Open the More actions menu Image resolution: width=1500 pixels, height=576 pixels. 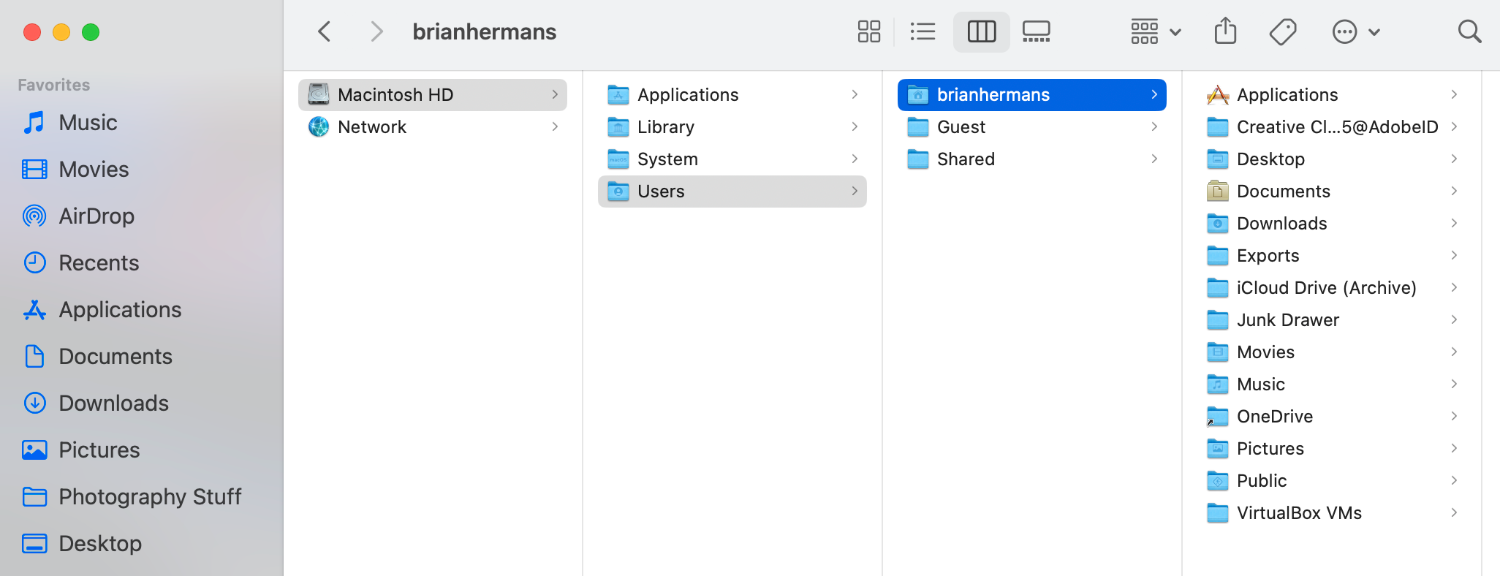[1356, 32]
